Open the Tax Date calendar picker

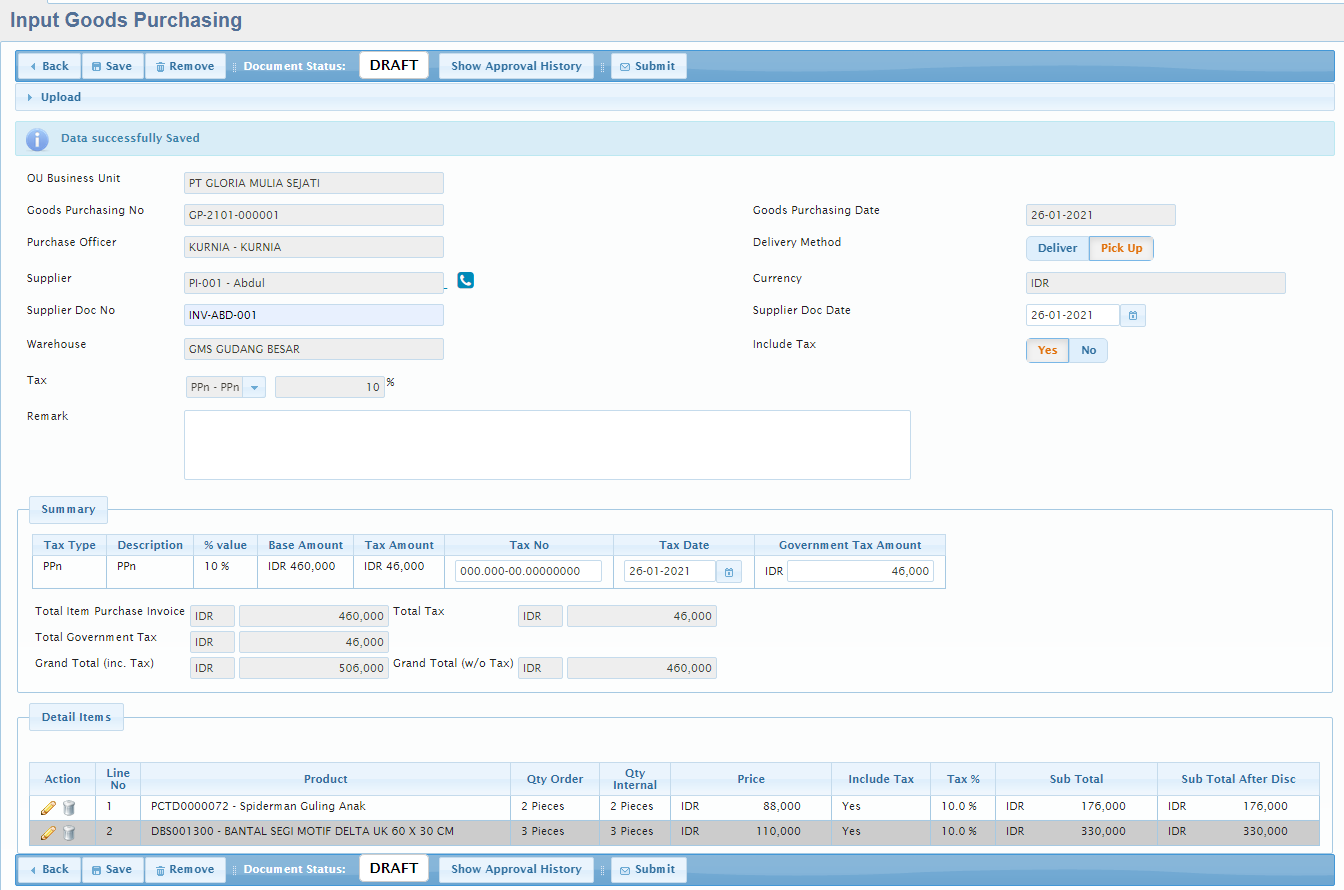click(x=729, y=572)
